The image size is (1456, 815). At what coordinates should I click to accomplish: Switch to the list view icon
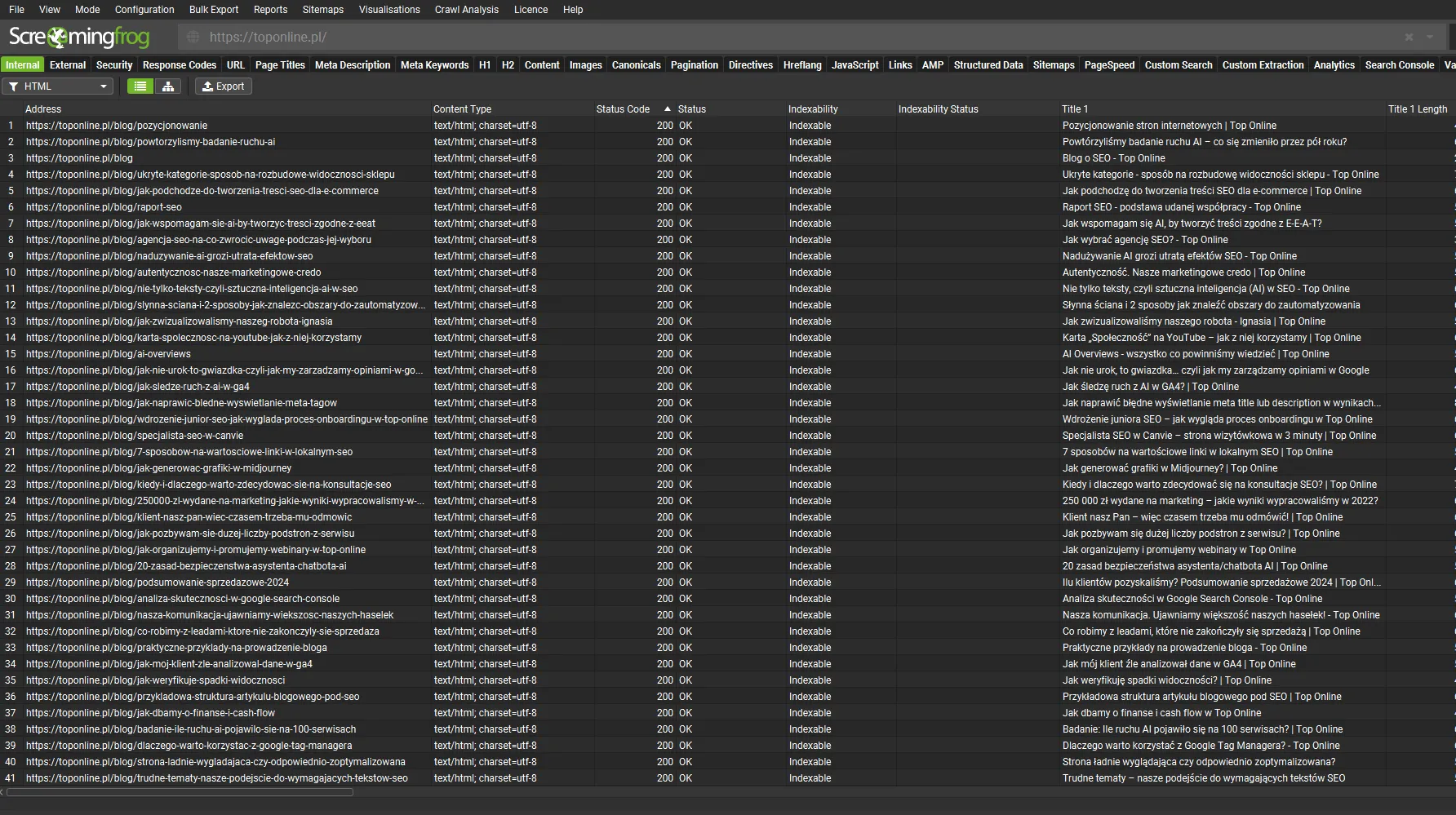pos(140,86)
